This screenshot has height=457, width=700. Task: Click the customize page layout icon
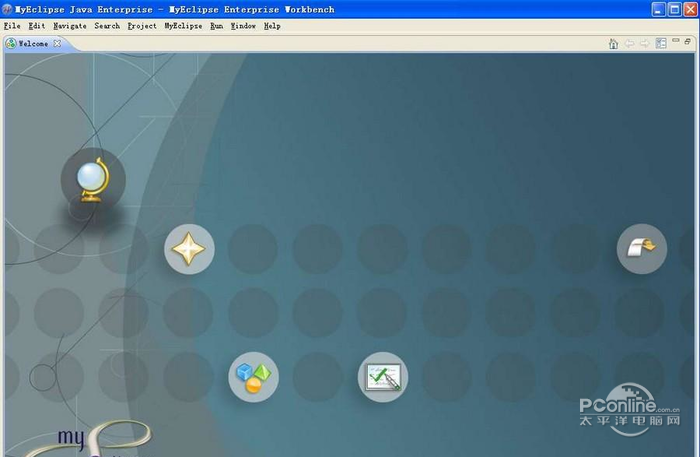(x=661, y=43)
